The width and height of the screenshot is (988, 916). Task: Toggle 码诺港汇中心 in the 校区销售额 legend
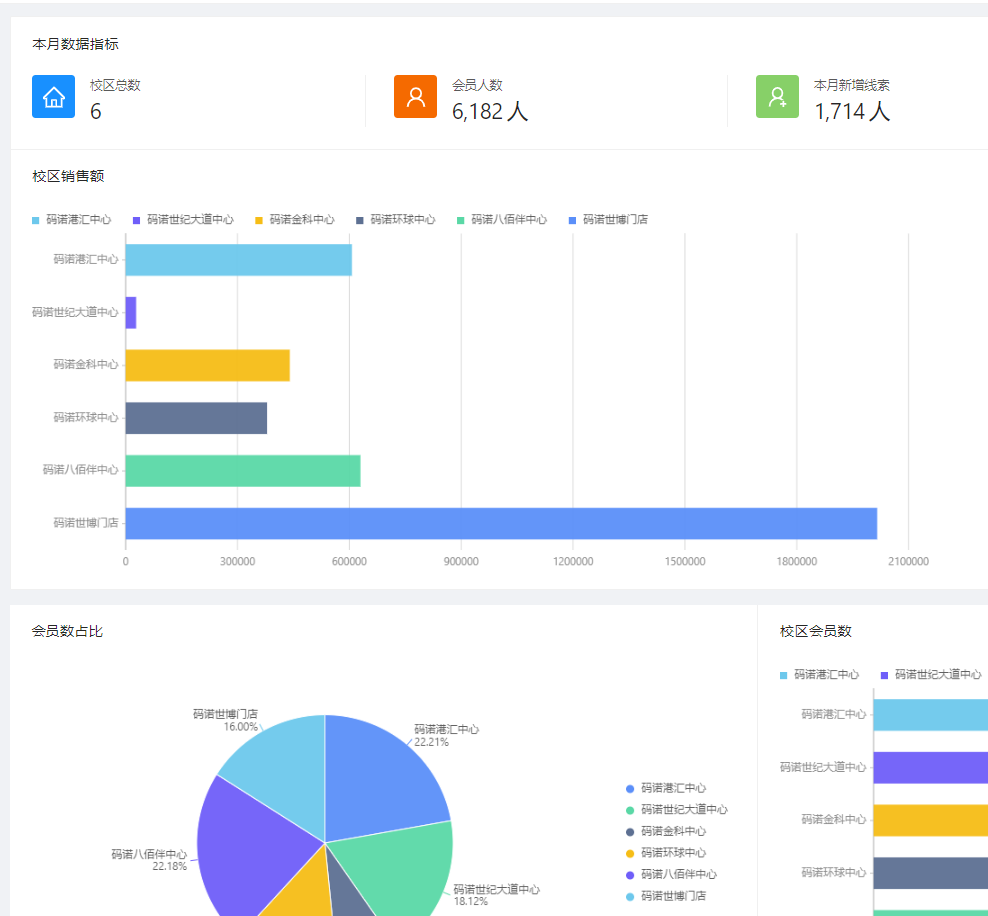(x=72, y=220)
